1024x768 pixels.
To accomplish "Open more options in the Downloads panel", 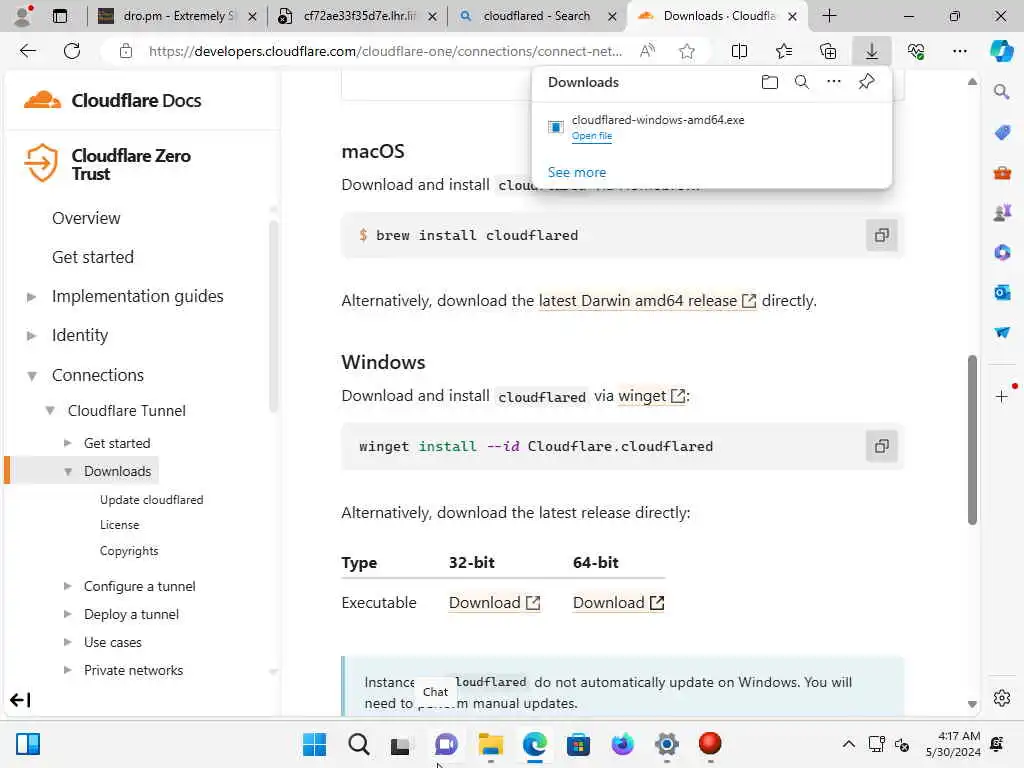I will 833,82.
